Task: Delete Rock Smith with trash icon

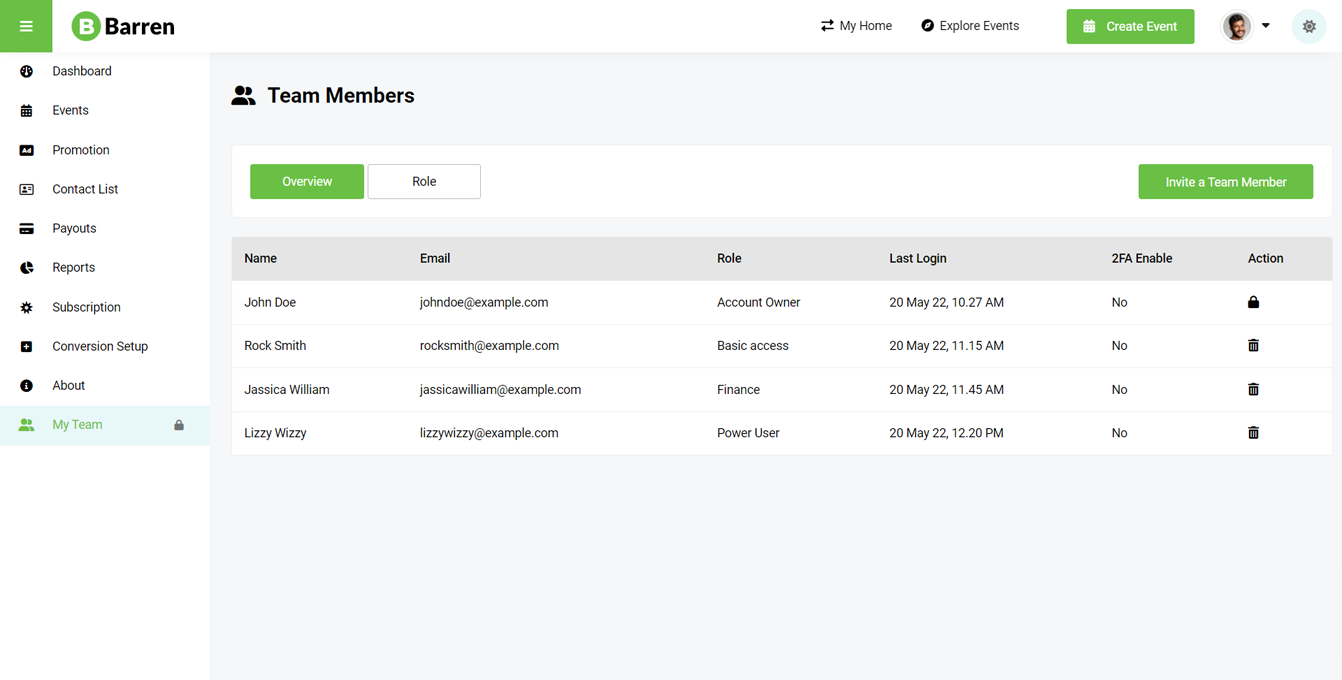Action: pos(1253,346)
